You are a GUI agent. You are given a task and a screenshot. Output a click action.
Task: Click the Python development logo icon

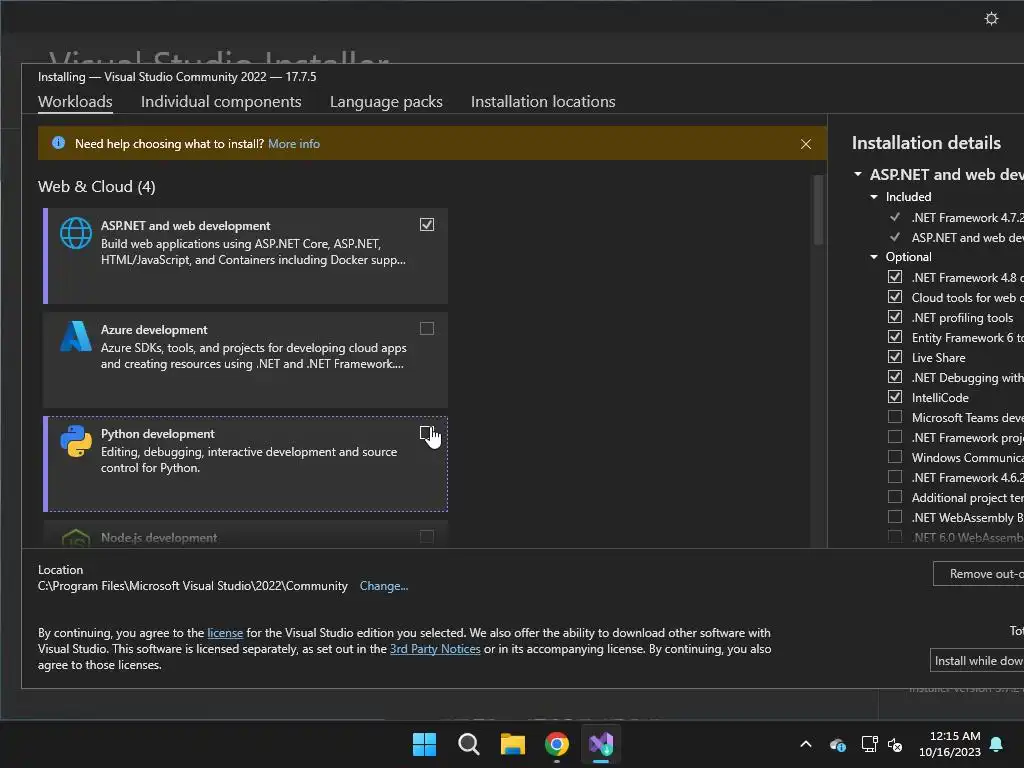click(x=76, y=441)
